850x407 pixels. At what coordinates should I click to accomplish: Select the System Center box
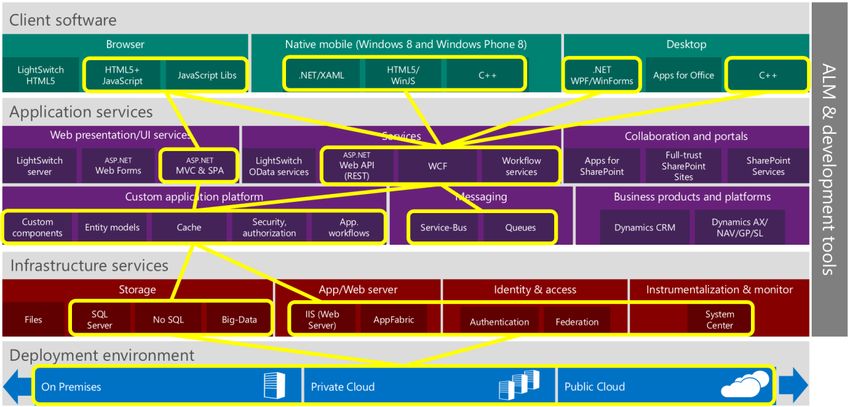tap(719, 320)
